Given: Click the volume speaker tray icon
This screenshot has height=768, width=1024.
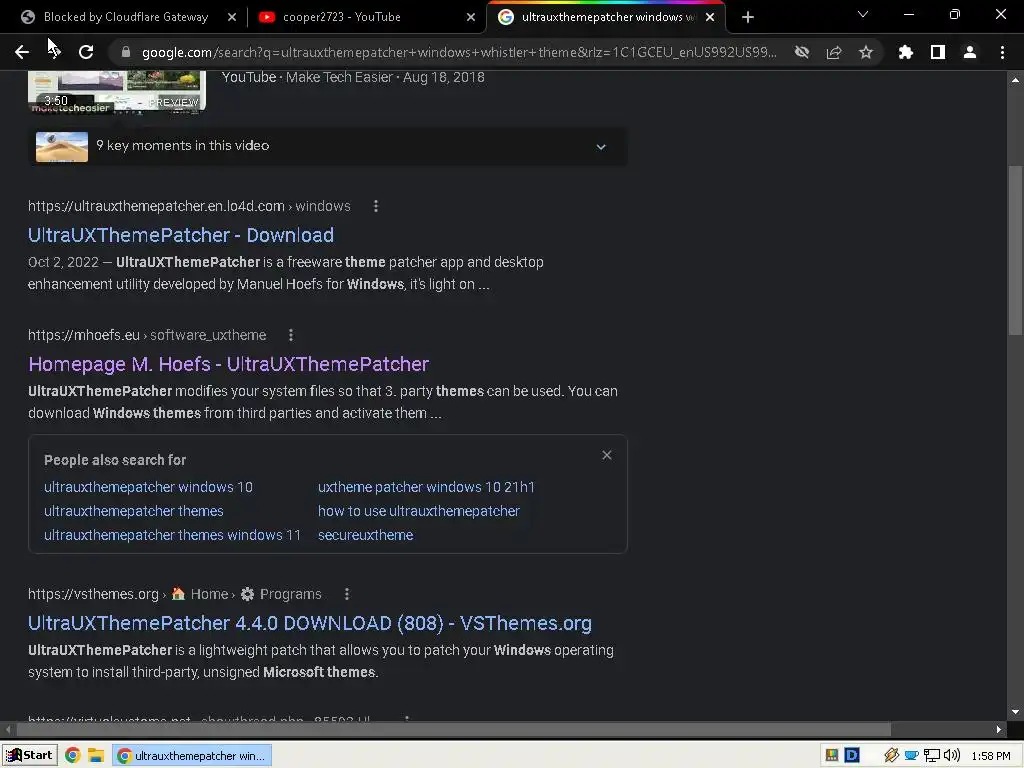Looking at the screenshot, I should [952, 756].
